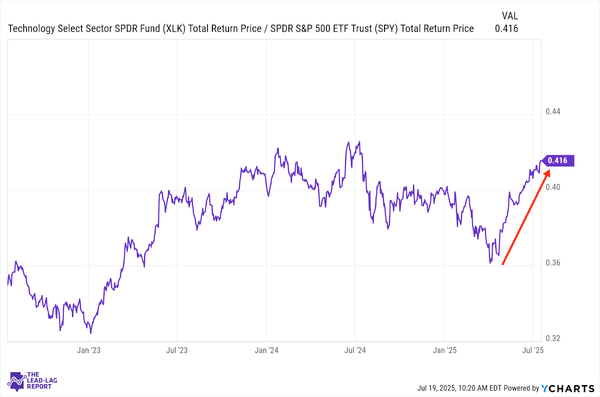
Task: Select the Jul '25 axis label
Action: tap(533, 350)
